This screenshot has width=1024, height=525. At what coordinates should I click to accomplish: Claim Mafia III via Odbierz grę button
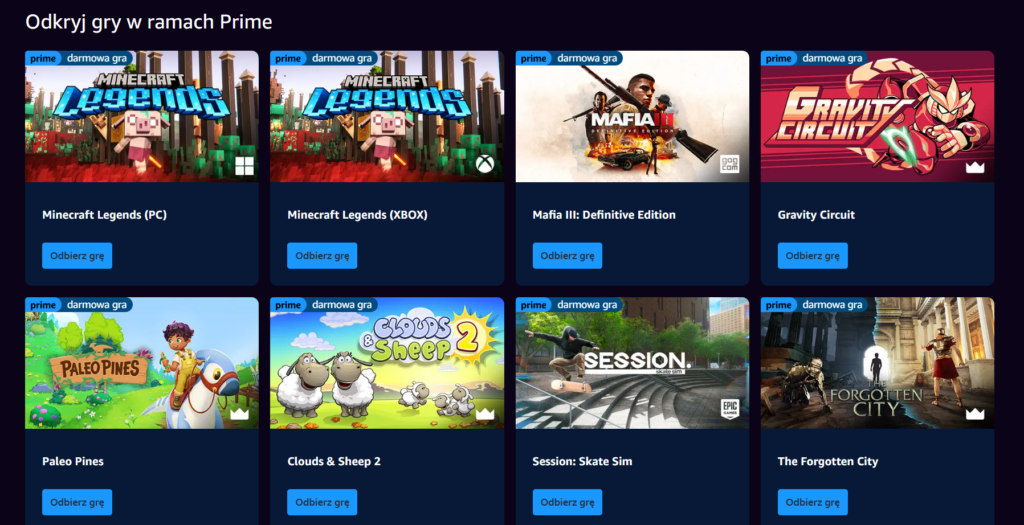(x=567, y=255)
